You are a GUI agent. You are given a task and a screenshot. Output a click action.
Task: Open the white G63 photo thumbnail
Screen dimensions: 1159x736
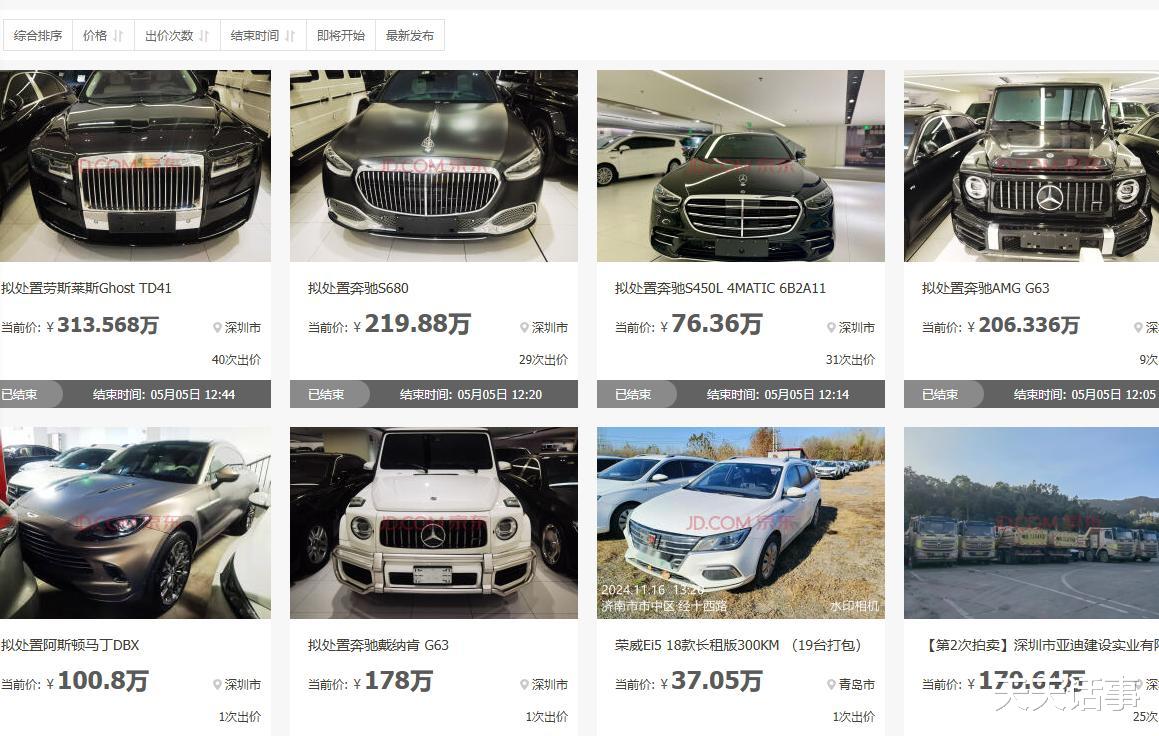[434, 522]
